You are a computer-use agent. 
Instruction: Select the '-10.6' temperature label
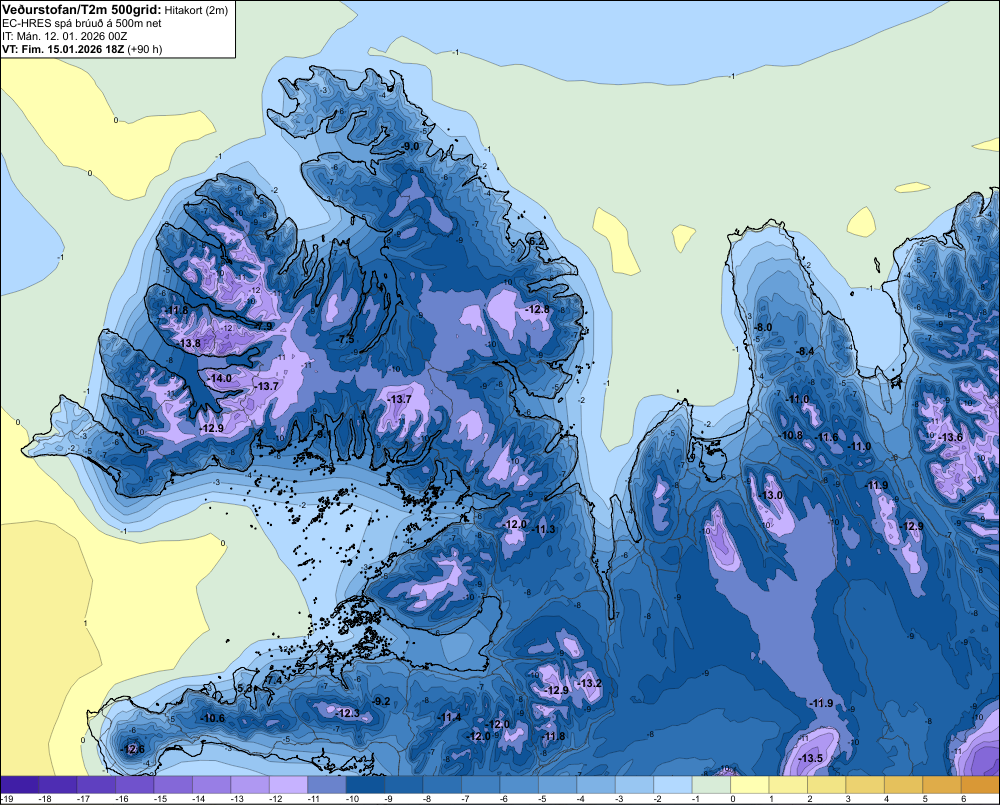212,718
